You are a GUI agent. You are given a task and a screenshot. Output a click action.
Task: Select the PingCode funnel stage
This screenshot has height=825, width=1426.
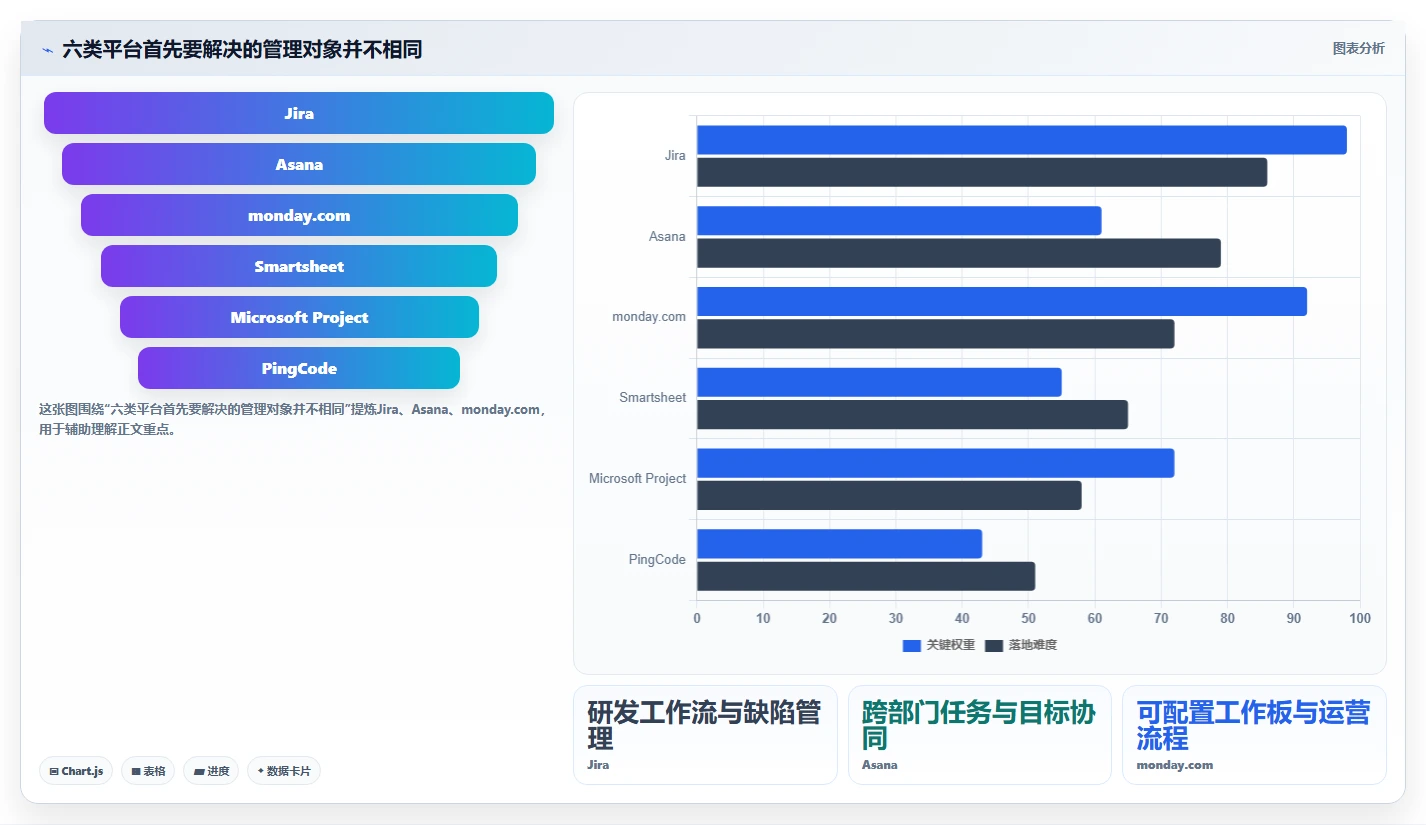pyautogui.click(x=299, y=368)
